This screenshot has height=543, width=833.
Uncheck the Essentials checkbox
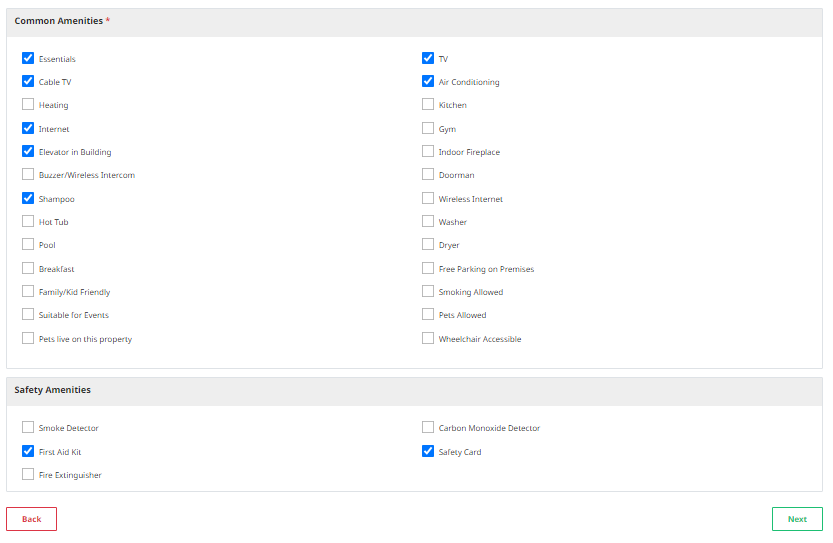click(28, 59)
